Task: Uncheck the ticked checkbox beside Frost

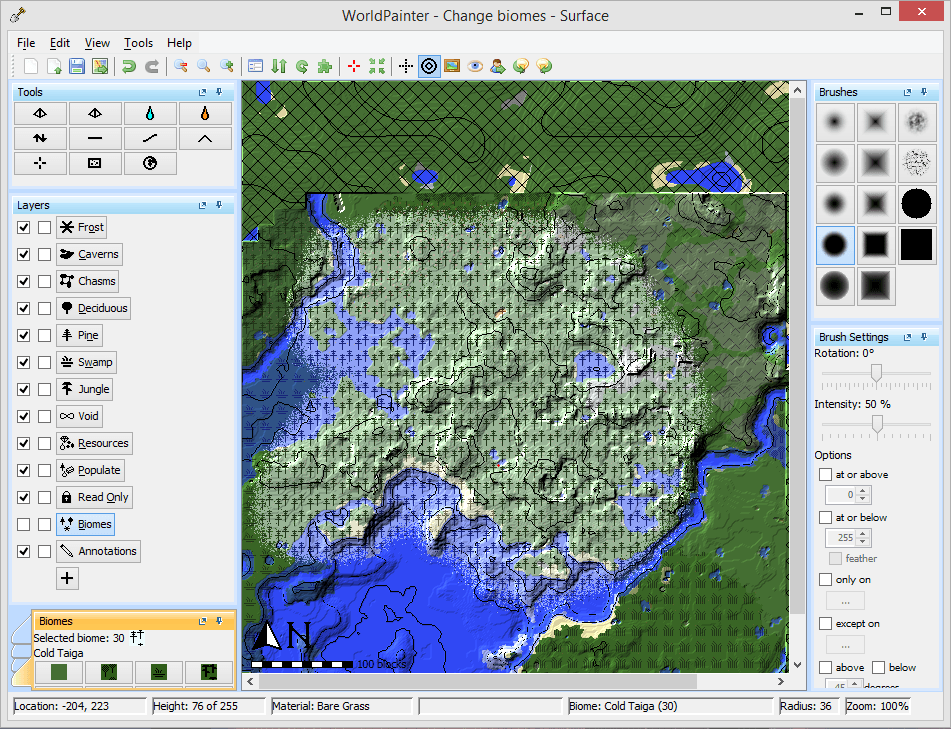Action: point(24,227)
